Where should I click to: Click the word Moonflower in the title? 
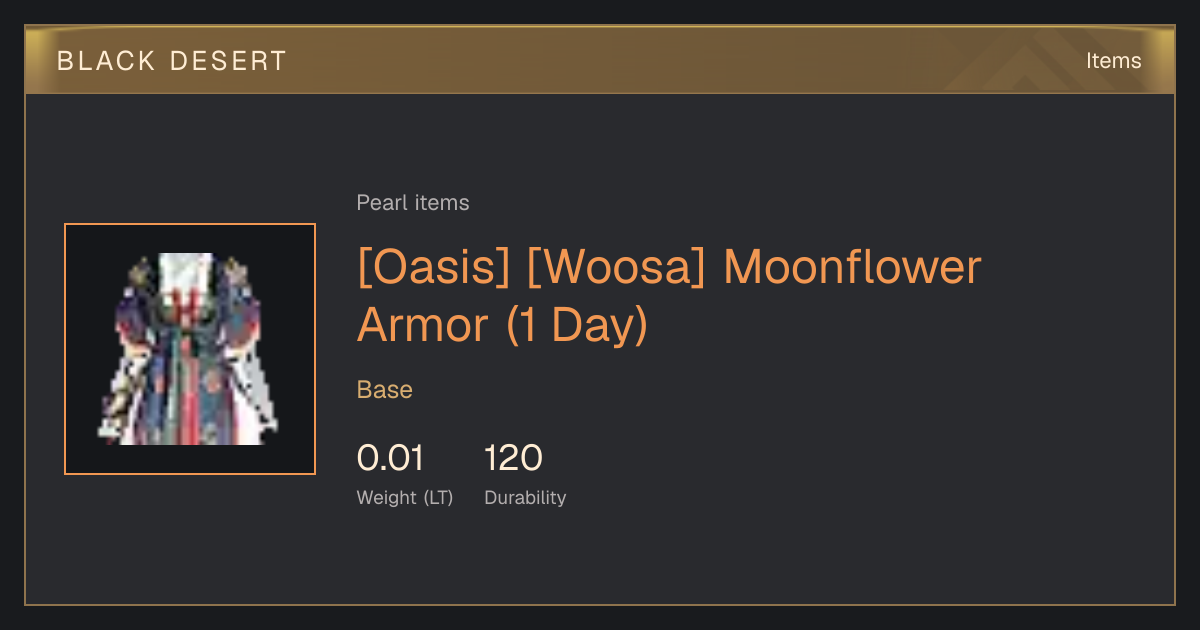pos(852,268)
